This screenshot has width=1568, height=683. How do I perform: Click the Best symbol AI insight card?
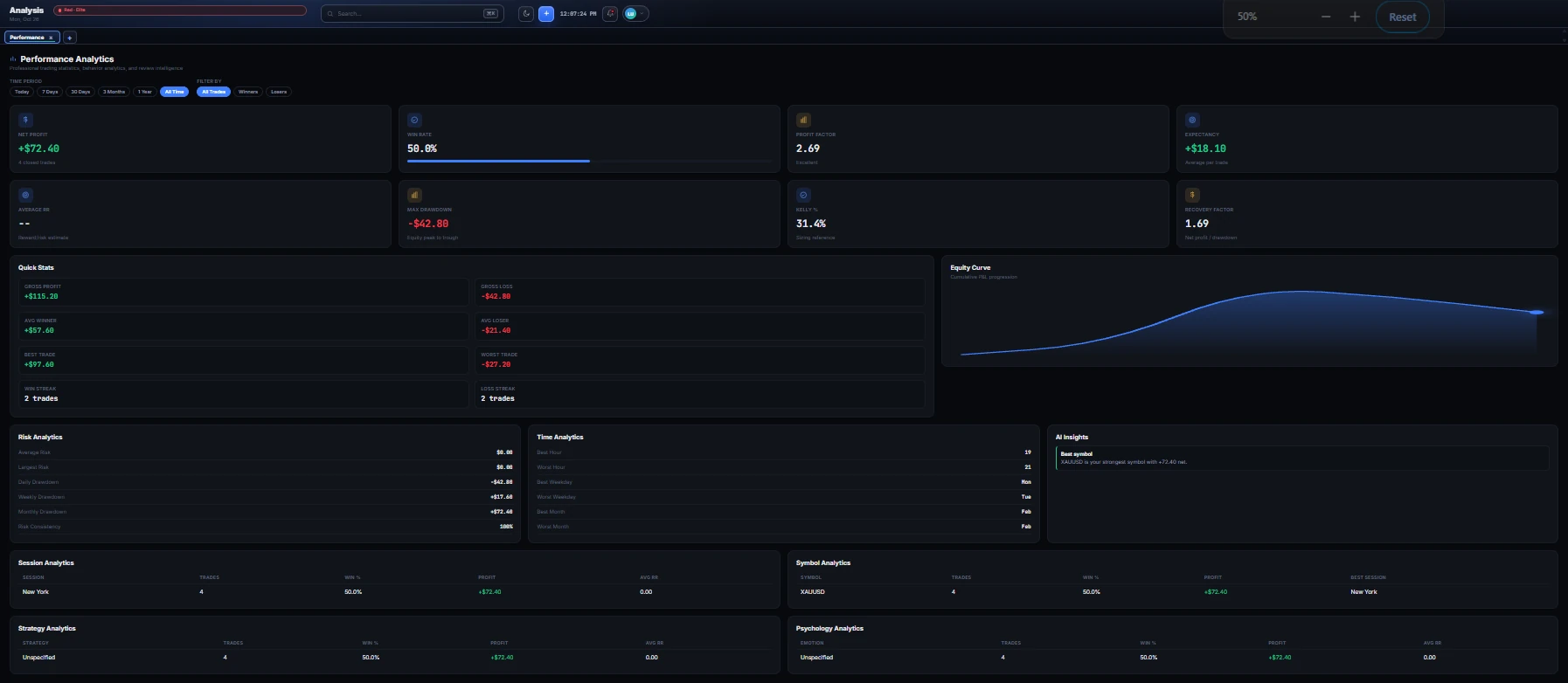point(1302,458)
